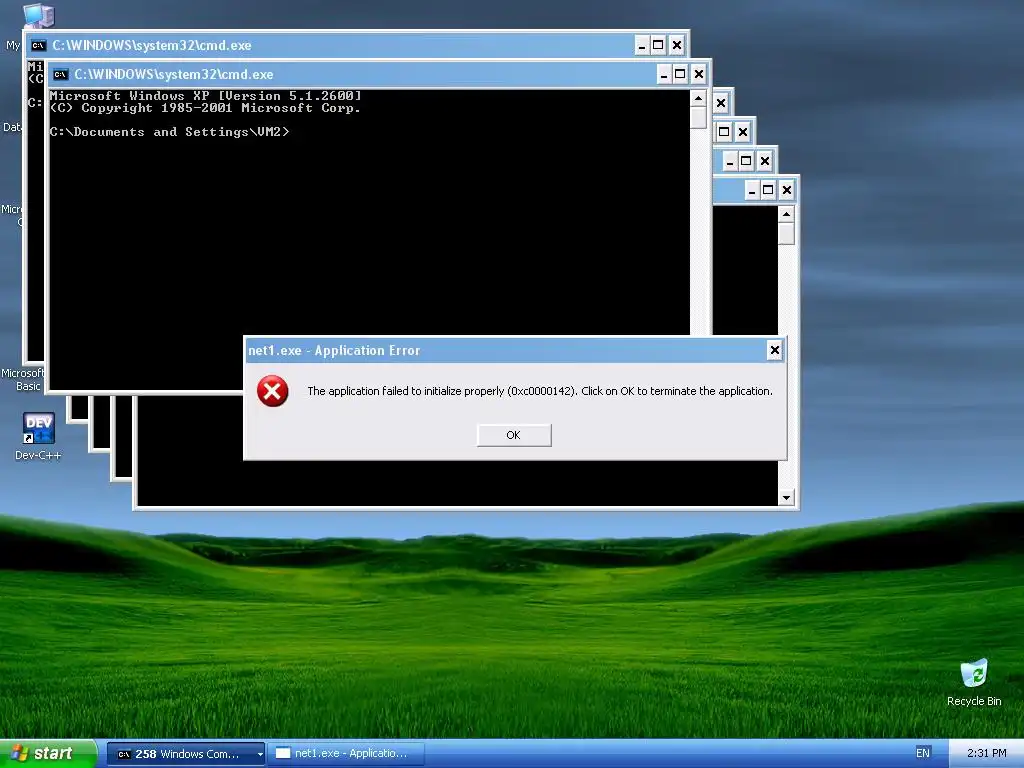This screenshot has width=1024, height=768.
Task: Click the 2:31 PM system clock
Action: (x=986, y=753)
